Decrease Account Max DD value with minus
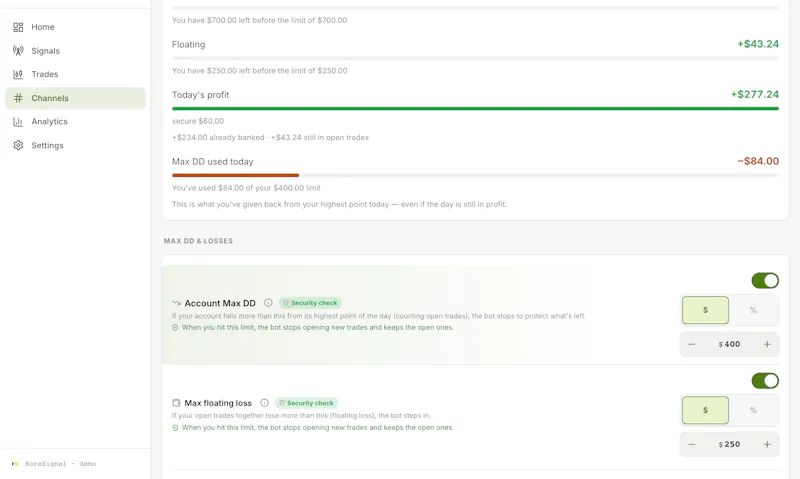This screenshot has height=479, width=800. click(x=691, y=344)
